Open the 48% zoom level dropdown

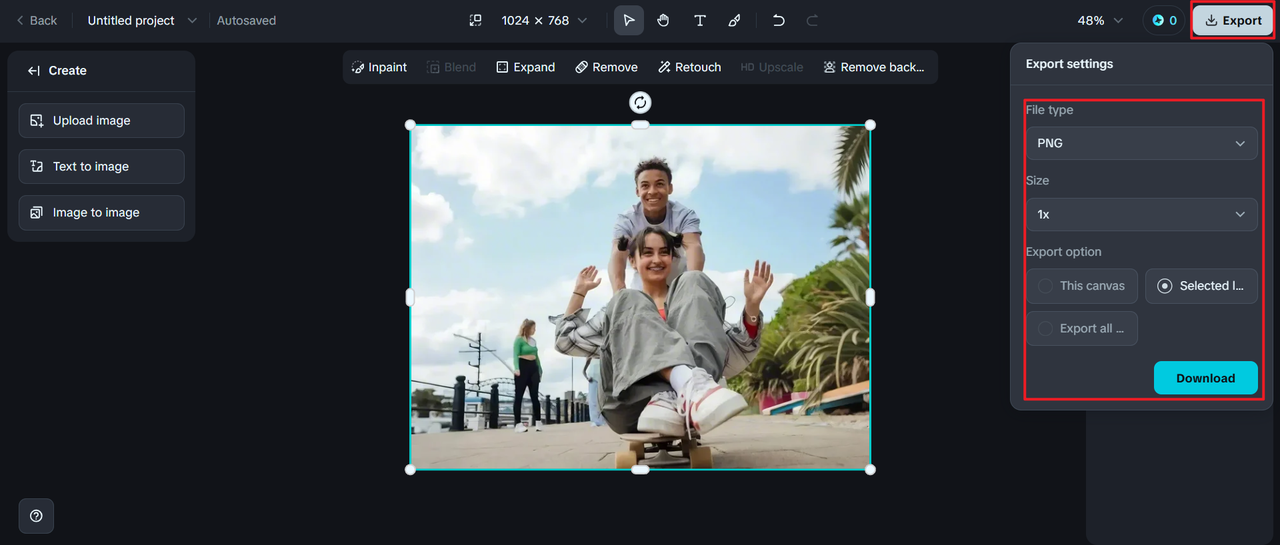pyautogui.click(x=1100, y=20)
